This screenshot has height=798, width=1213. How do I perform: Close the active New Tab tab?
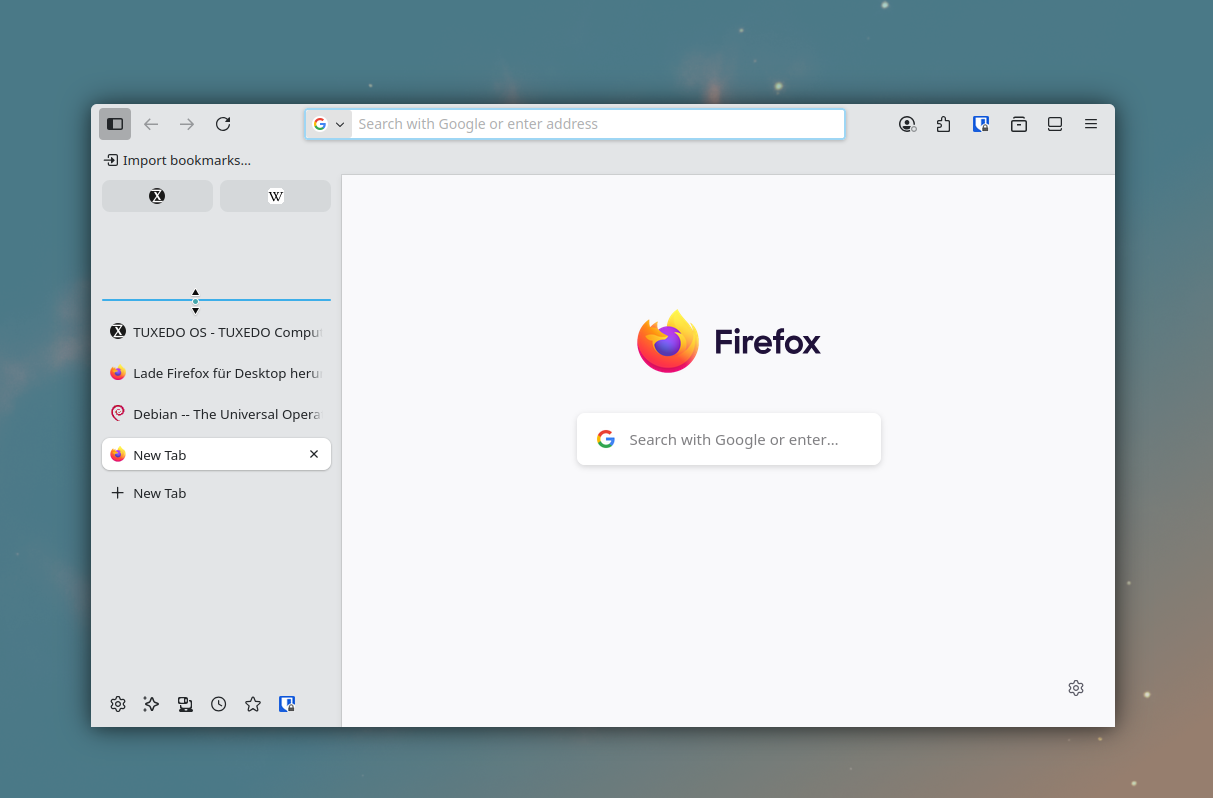[314, 454]
